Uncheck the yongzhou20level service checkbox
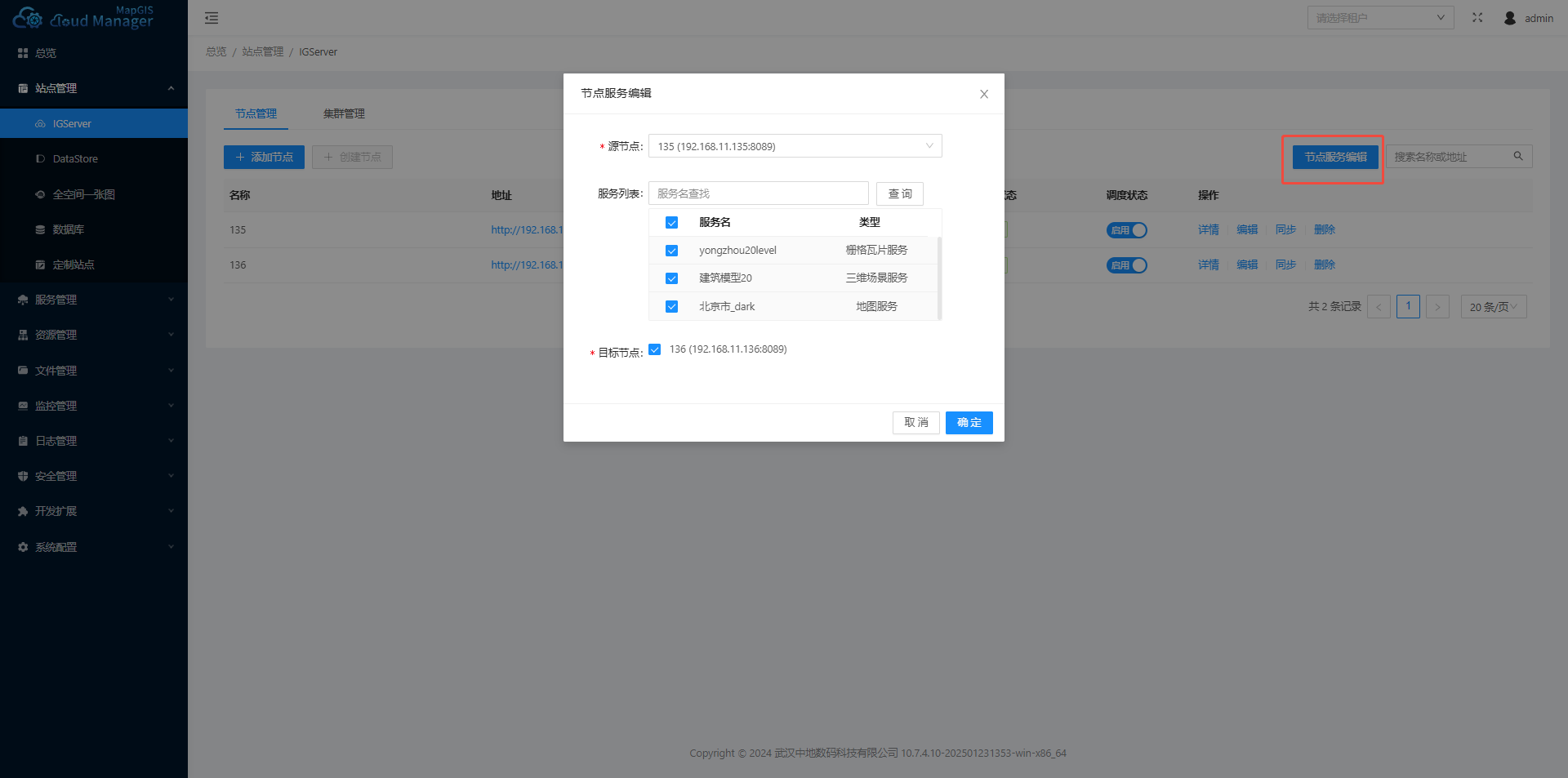Viewport: 1568px width, 778px height. [x=671, y=251]
